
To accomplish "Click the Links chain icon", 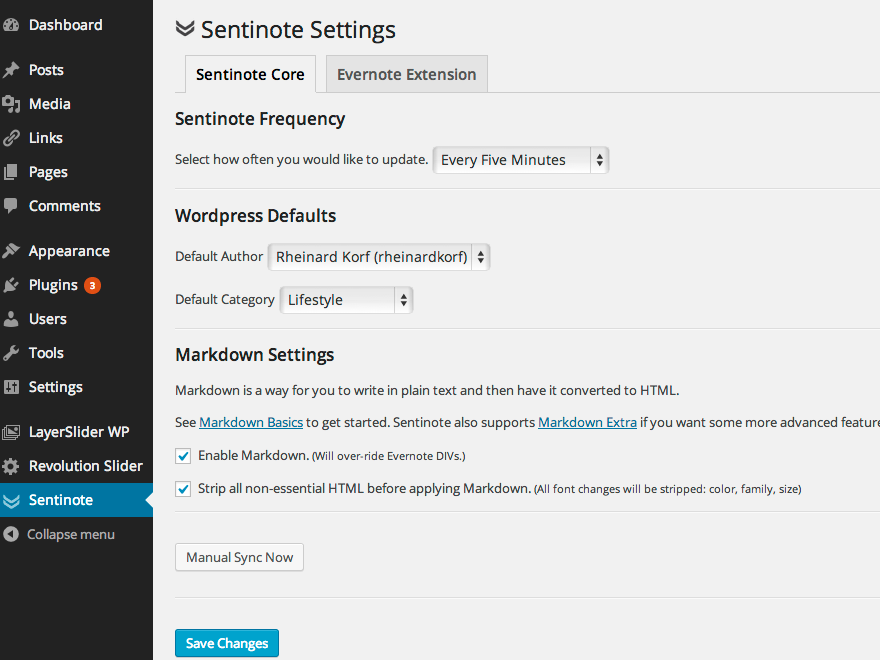I will (11, 138).
